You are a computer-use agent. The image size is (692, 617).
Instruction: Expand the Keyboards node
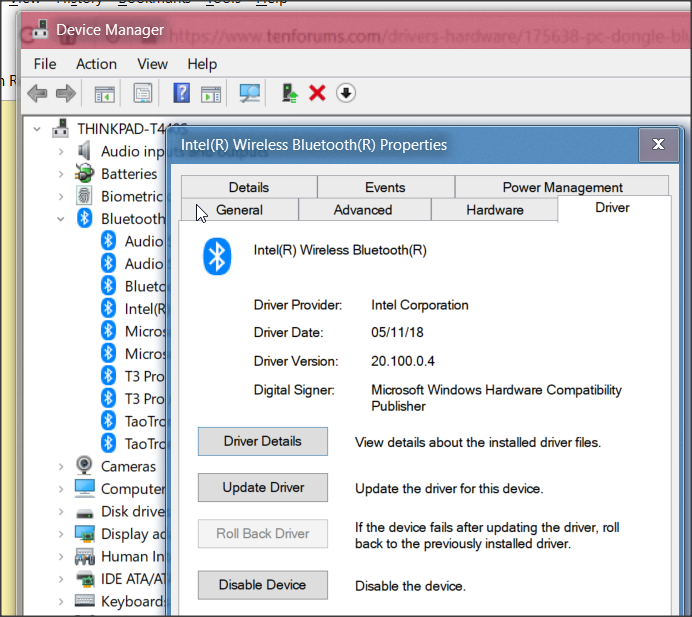(61, 602)
